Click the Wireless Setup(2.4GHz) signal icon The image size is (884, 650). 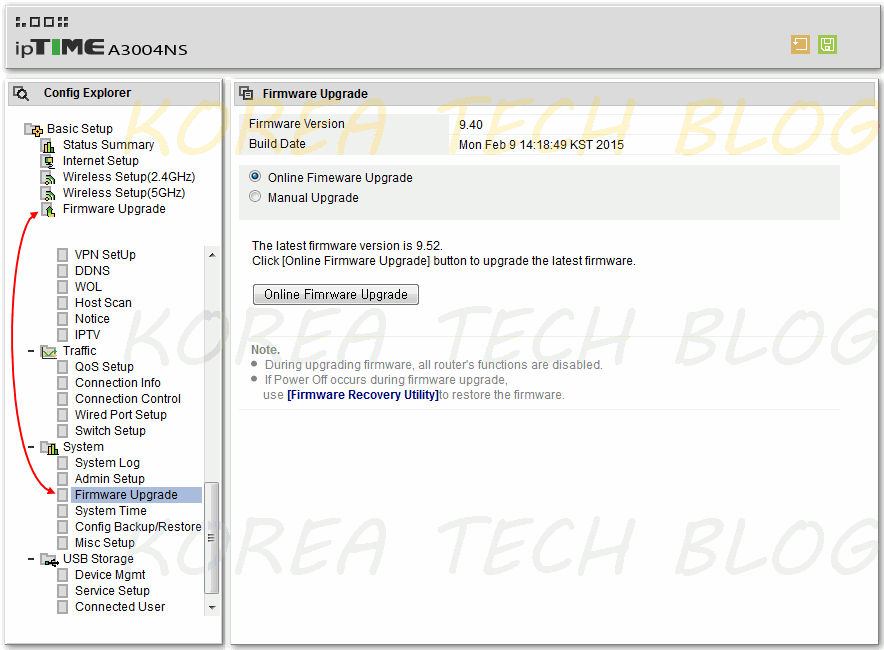tap(49, 178)
